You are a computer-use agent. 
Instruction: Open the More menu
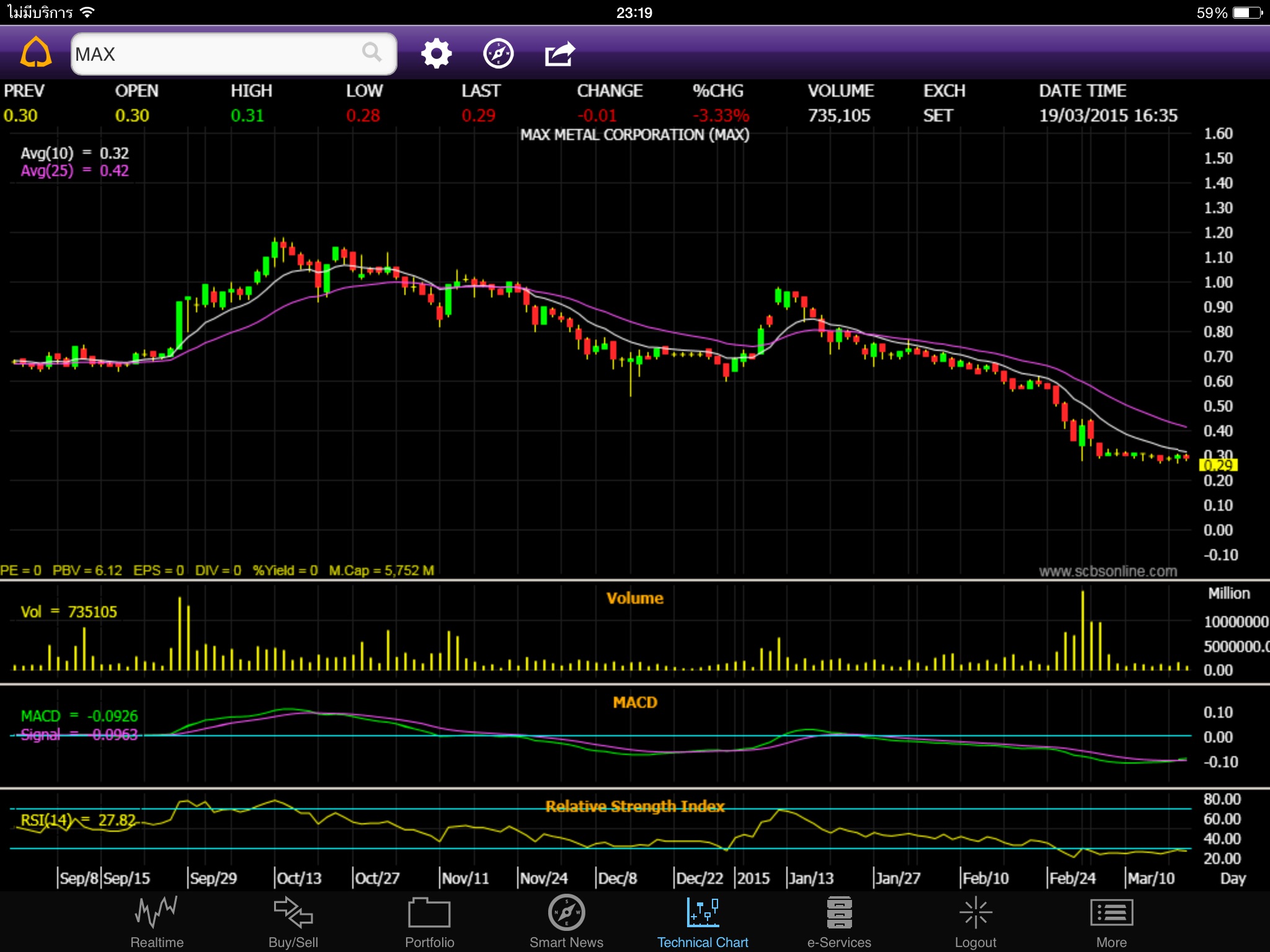coord(1111,922)
